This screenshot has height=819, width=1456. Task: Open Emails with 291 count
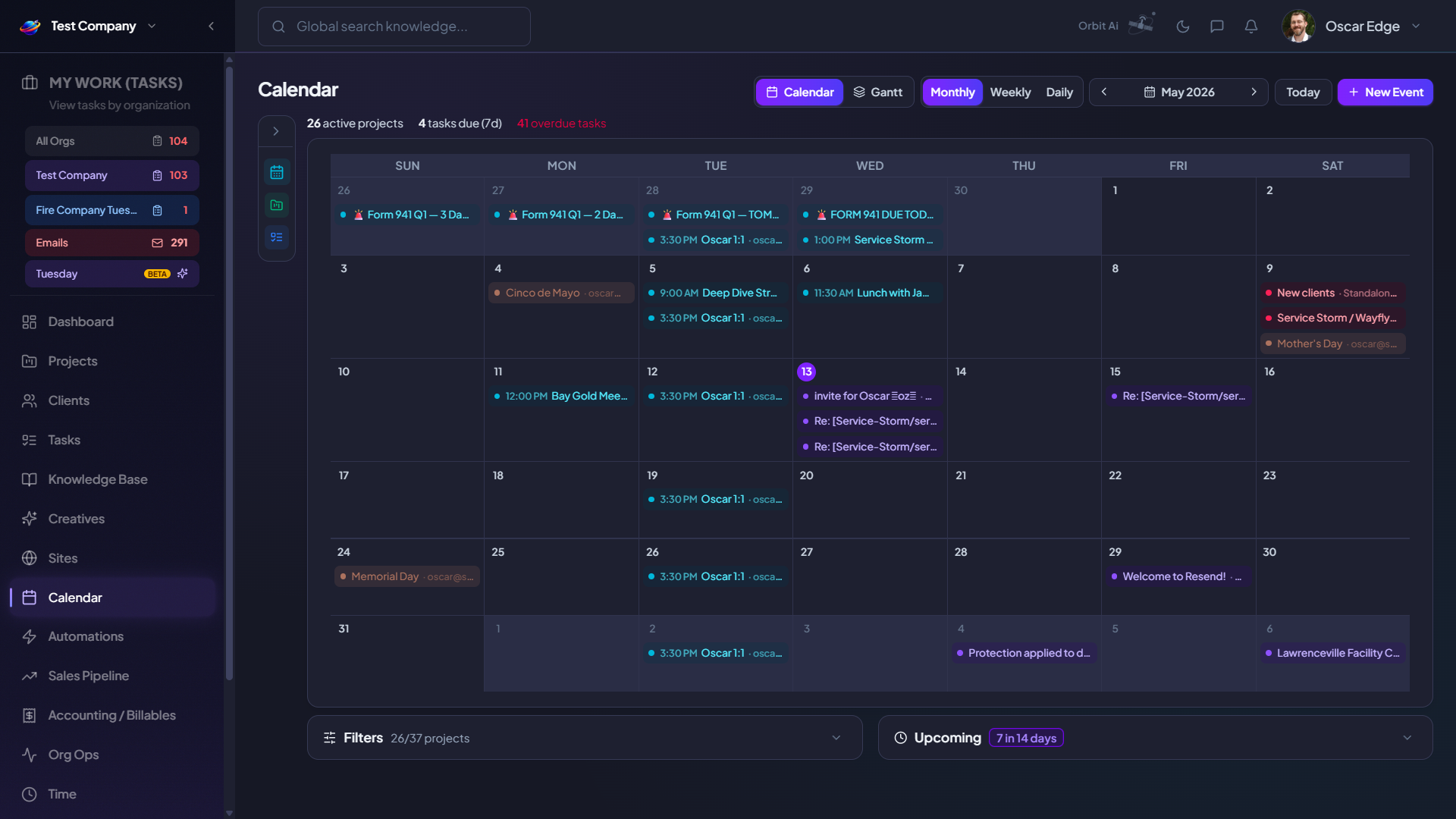click(x=111, y=243)
